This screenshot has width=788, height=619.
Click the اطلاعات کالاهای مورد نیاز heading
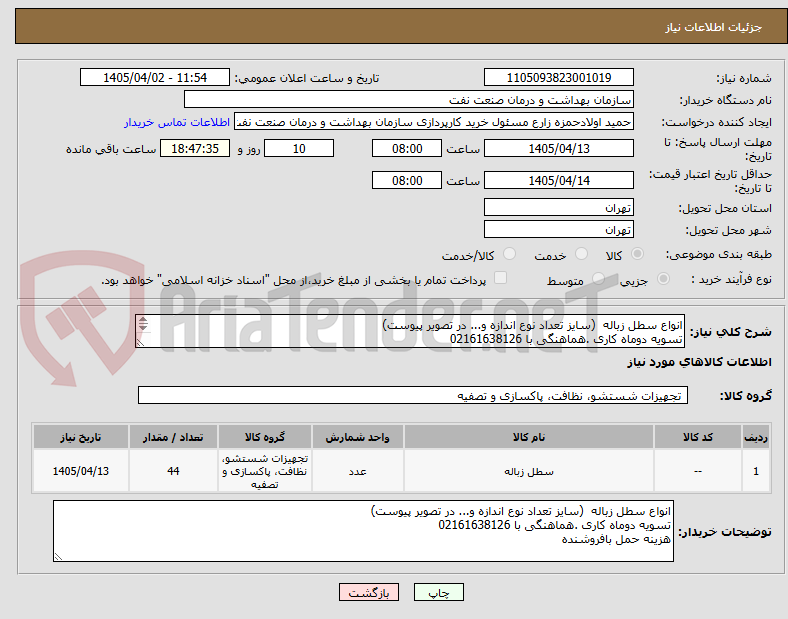(x=699, y=362)
